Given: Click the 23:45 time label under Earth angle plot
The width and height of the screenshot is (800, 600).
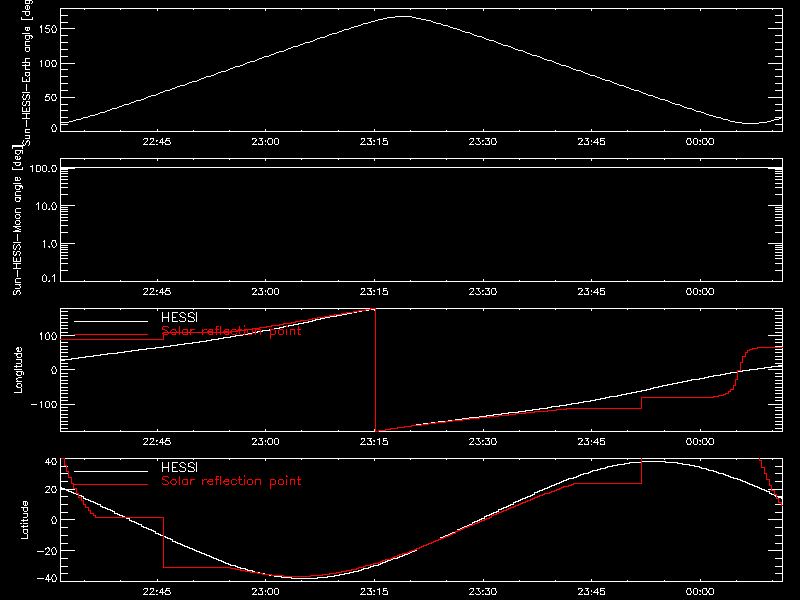Looking at the screenshot, I should [591, 142].
